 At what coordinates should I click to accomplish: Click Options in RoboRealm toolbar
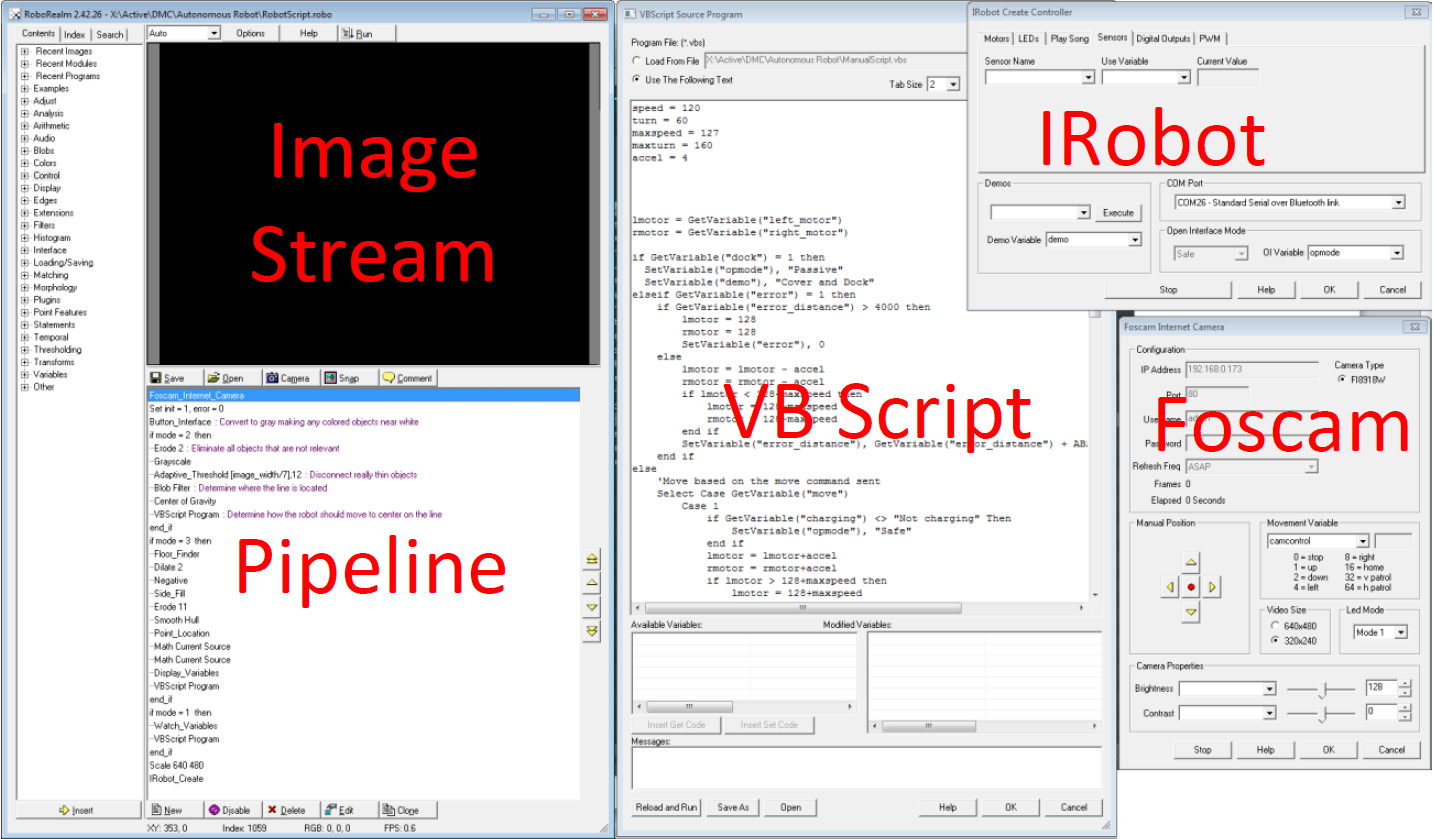[251, 33]
